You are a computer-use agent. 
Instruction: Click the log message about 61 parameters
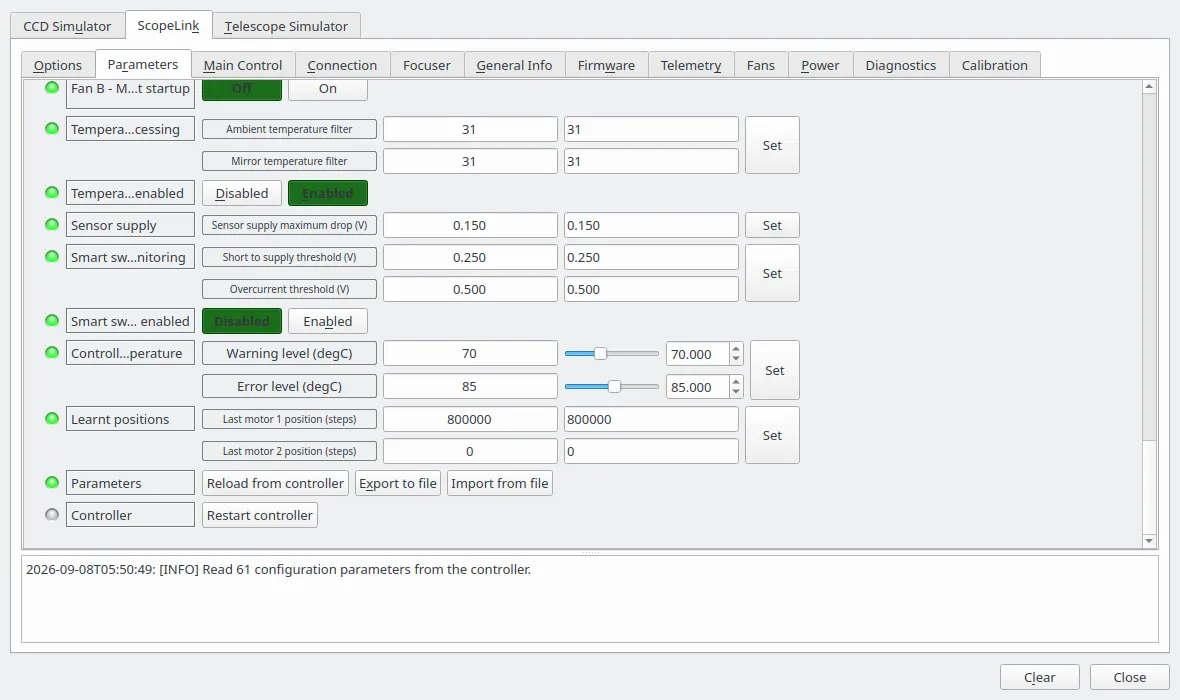coord(278,570)
